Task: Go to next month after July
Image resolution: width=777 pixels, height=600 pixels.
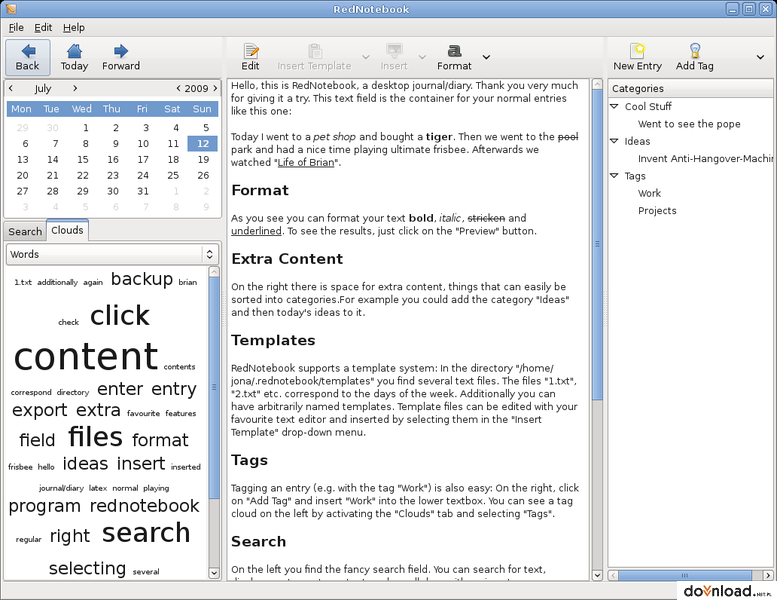Action: tap(75, 88)
